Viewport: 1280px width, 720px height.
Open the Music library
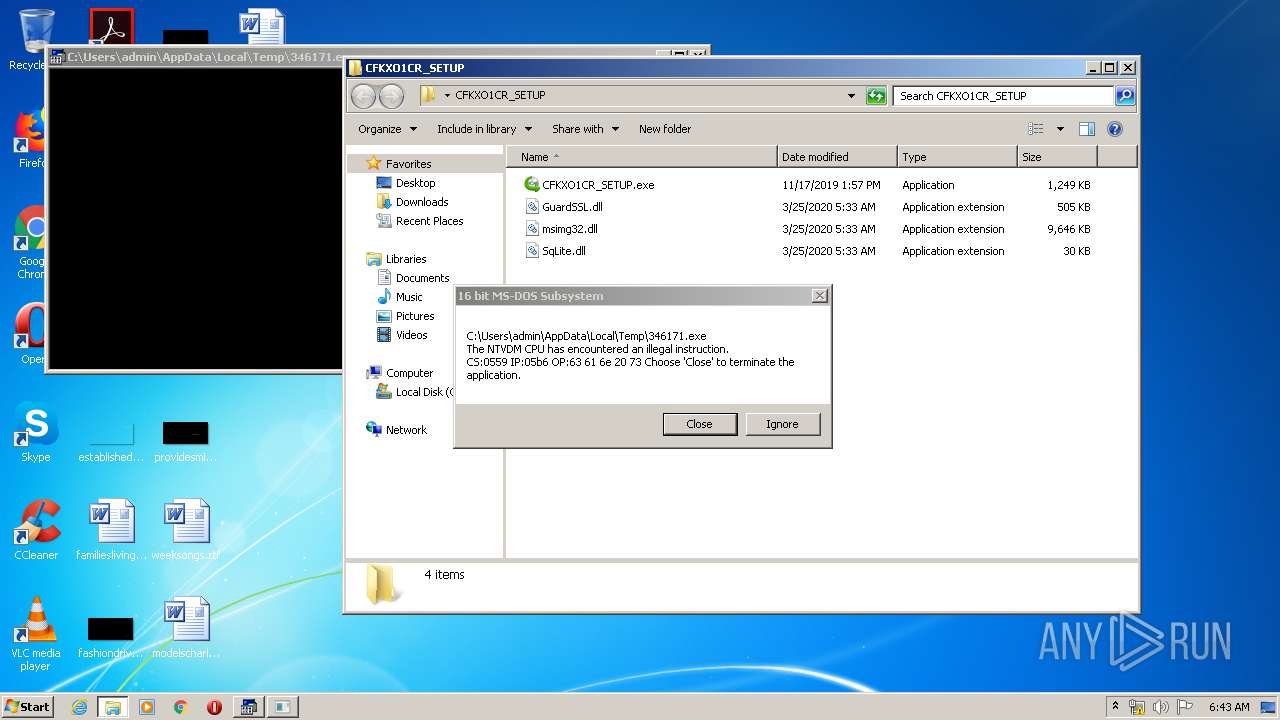coord(408,297)
